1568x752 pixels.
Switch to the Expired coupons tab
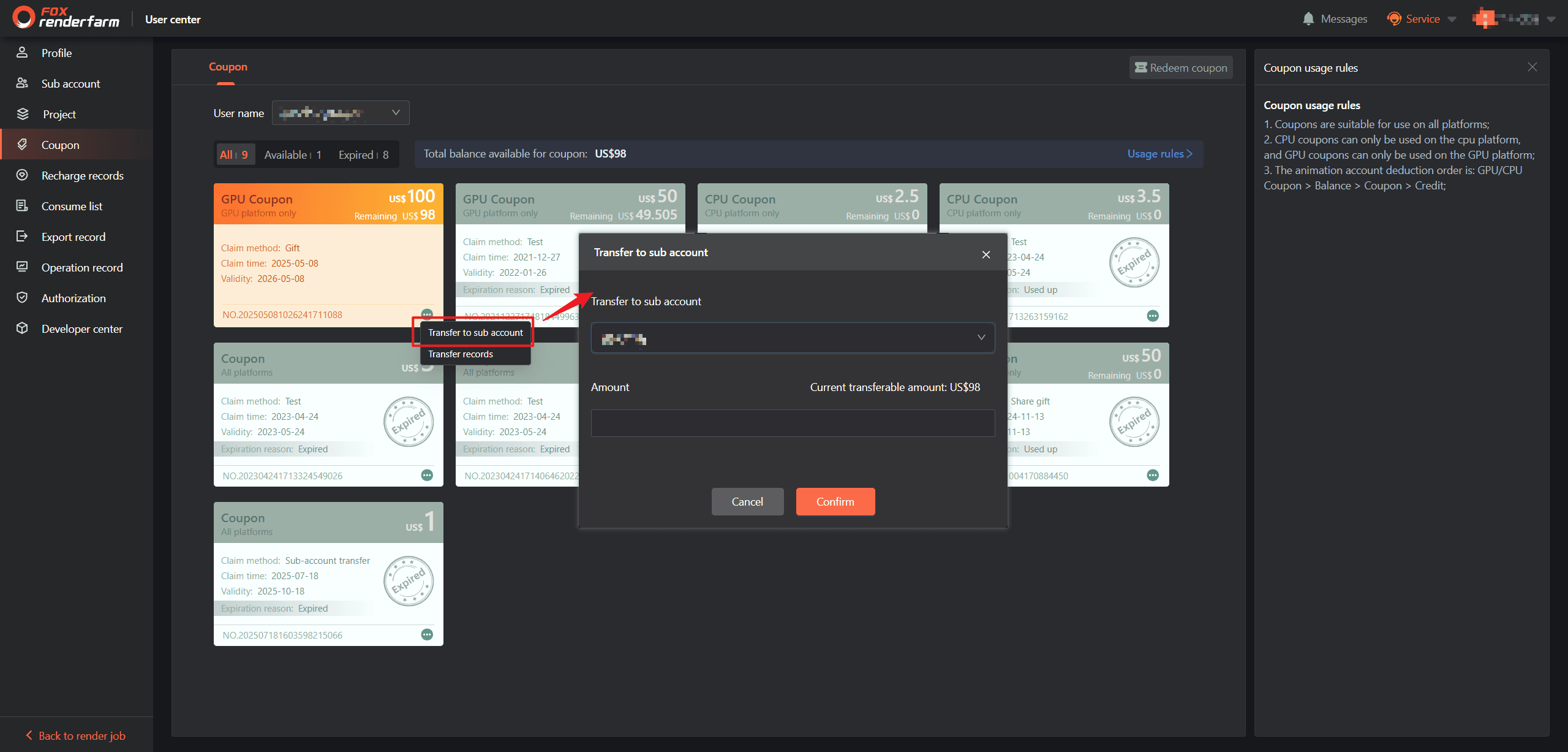click(x=363, y=155)
